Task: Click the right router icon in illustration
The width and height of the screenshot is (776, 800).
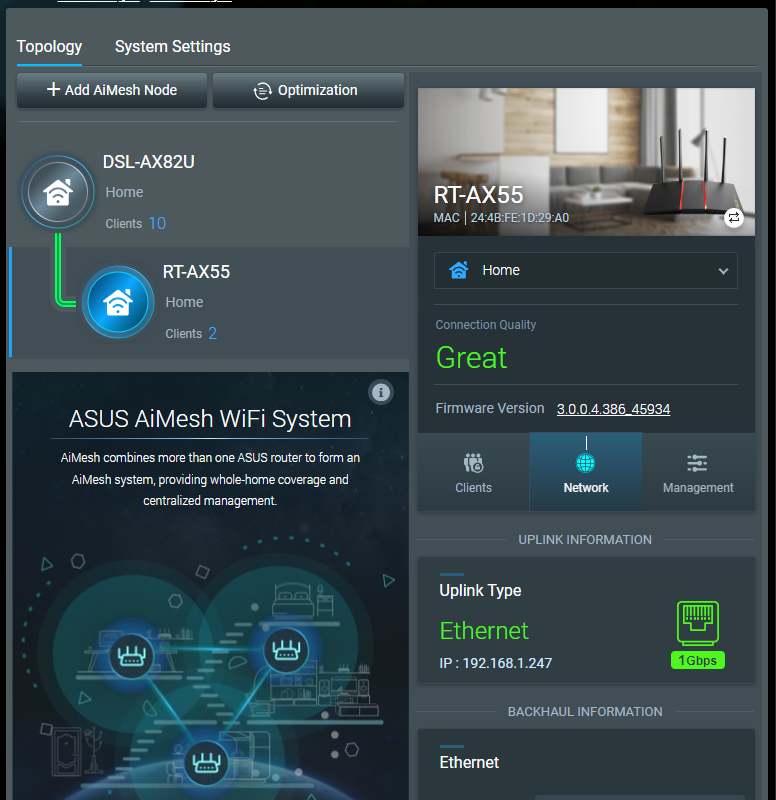Action: (286, 650)
